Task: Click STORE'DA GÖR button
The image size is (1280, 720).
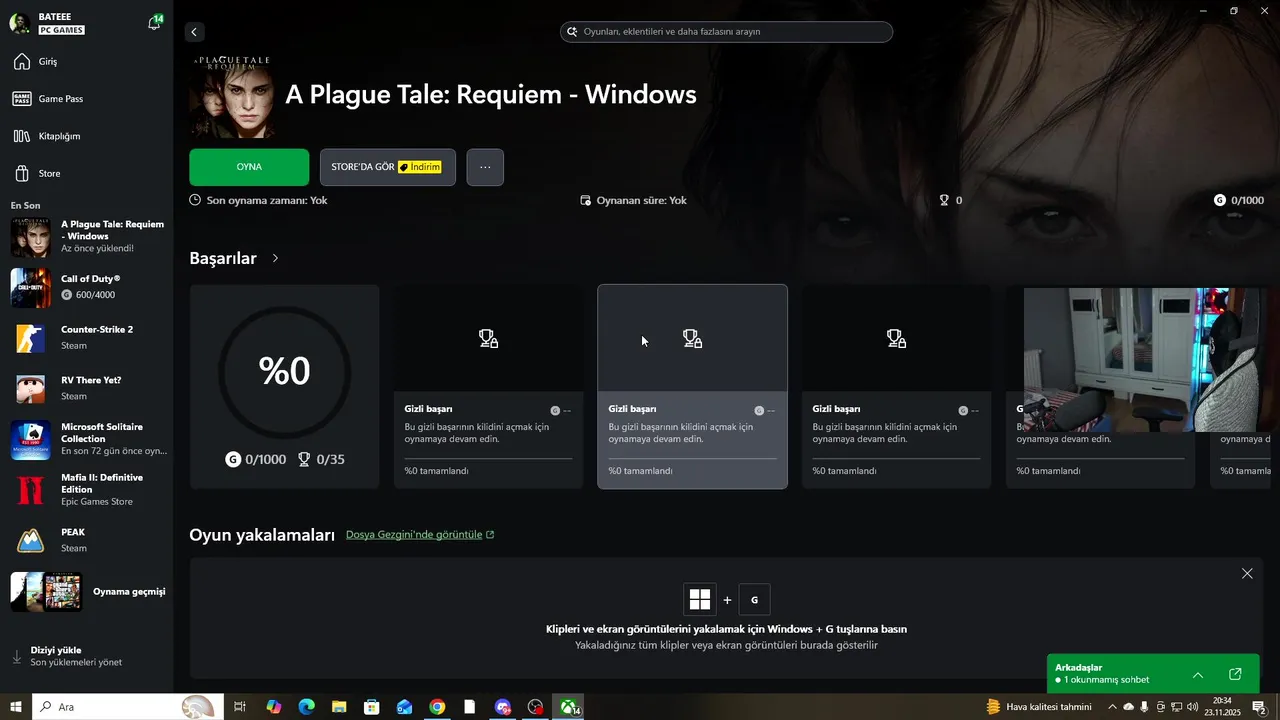Action: (387, 167)
